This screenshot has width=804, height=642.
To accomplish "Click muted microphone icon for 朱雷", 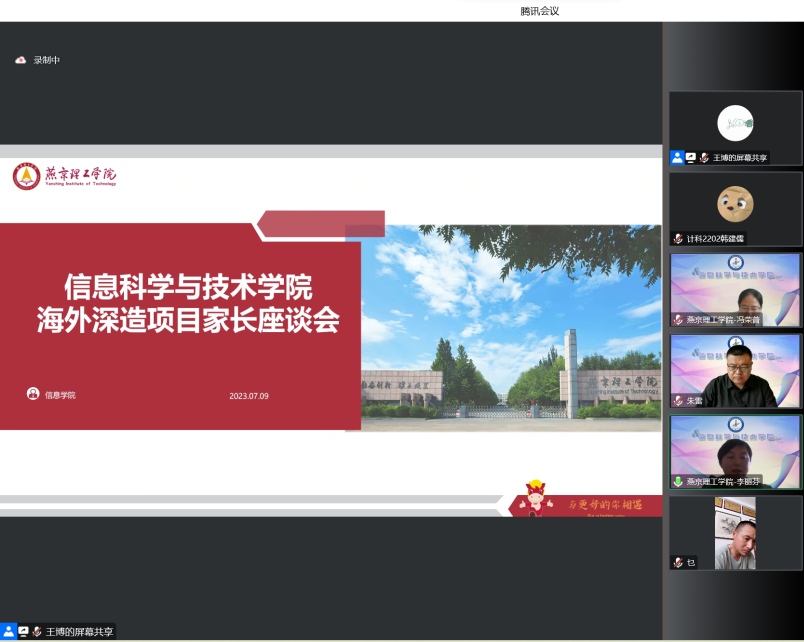I will click(678, 400).
